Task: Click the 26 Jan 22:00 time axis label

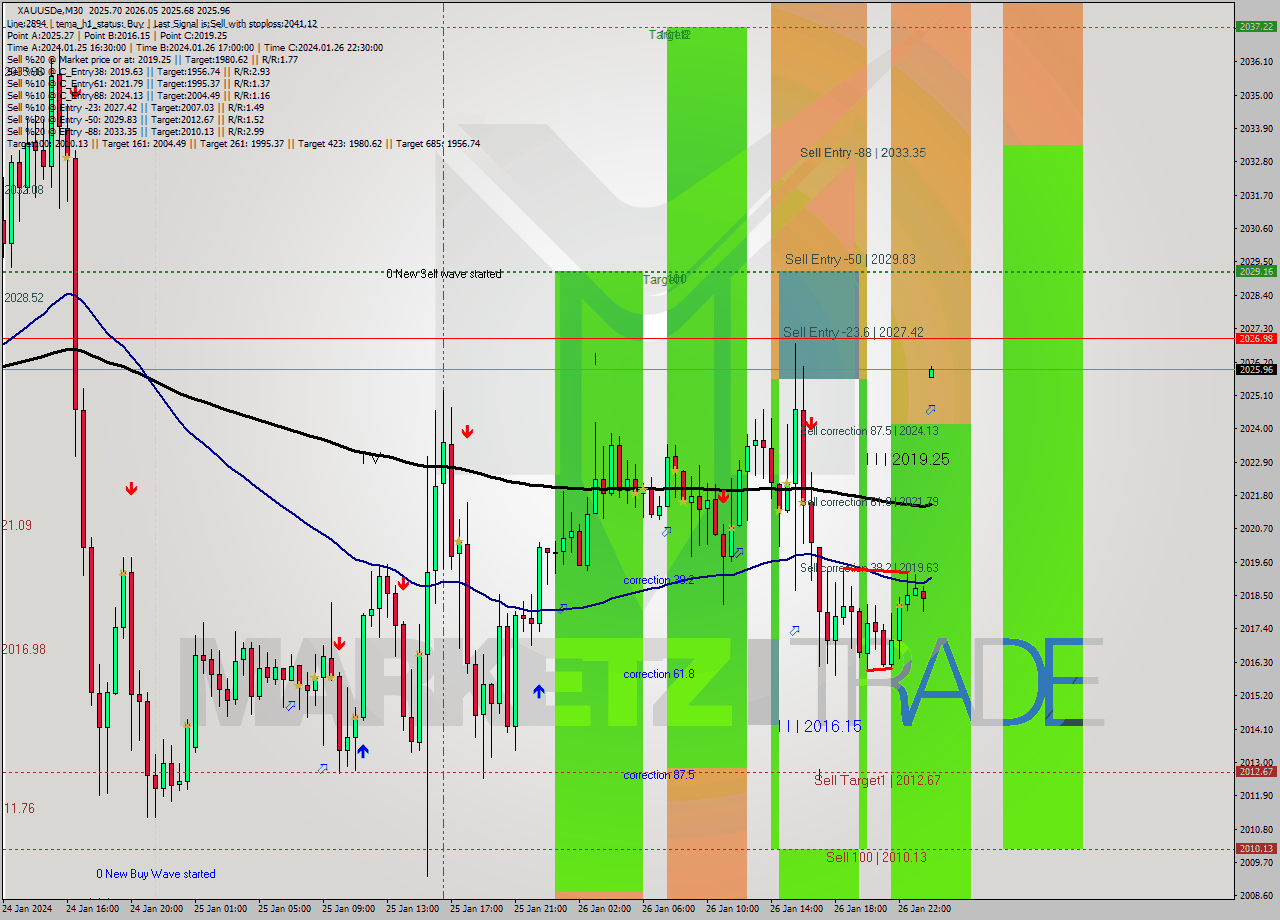Action: pyautogui.click(x=924, y=909)
